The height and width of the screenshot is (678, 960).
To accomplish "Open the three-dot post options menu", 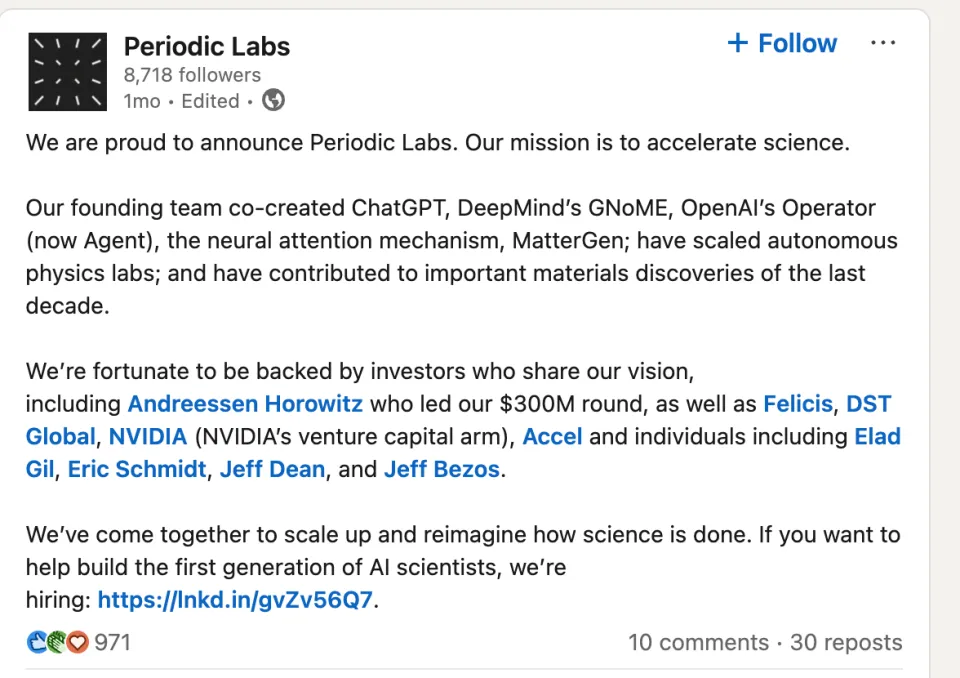I will pos(883,44).
